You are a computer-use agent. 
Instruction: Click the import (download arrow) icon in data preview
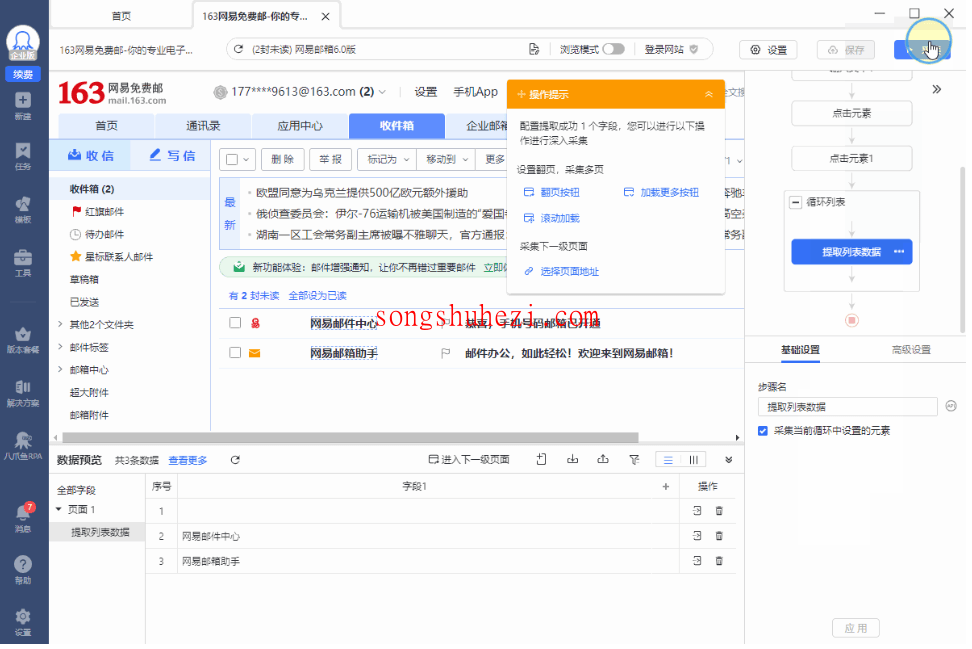[572, 459]
